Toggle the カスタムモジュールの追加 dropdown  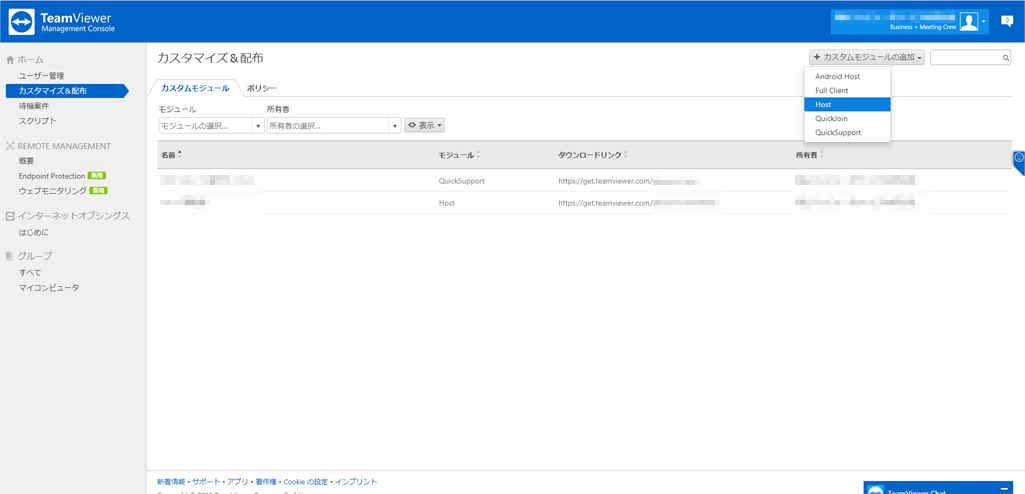[x=867, y=58]
